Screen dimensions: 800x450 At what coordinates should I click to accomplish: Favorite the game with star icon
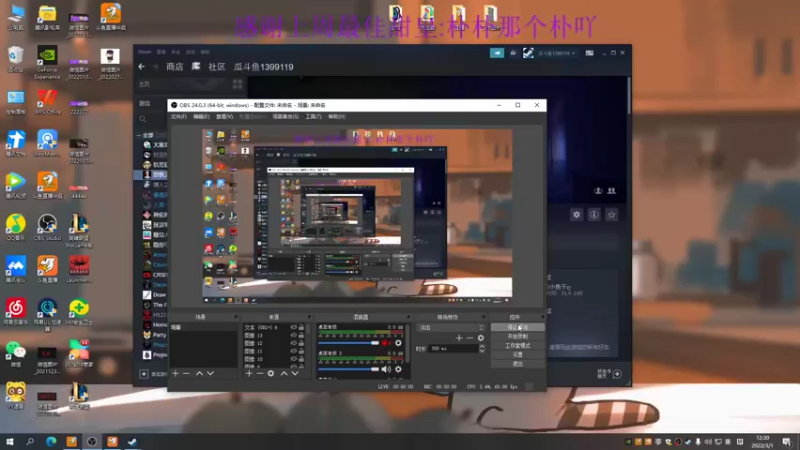(611, 215)
